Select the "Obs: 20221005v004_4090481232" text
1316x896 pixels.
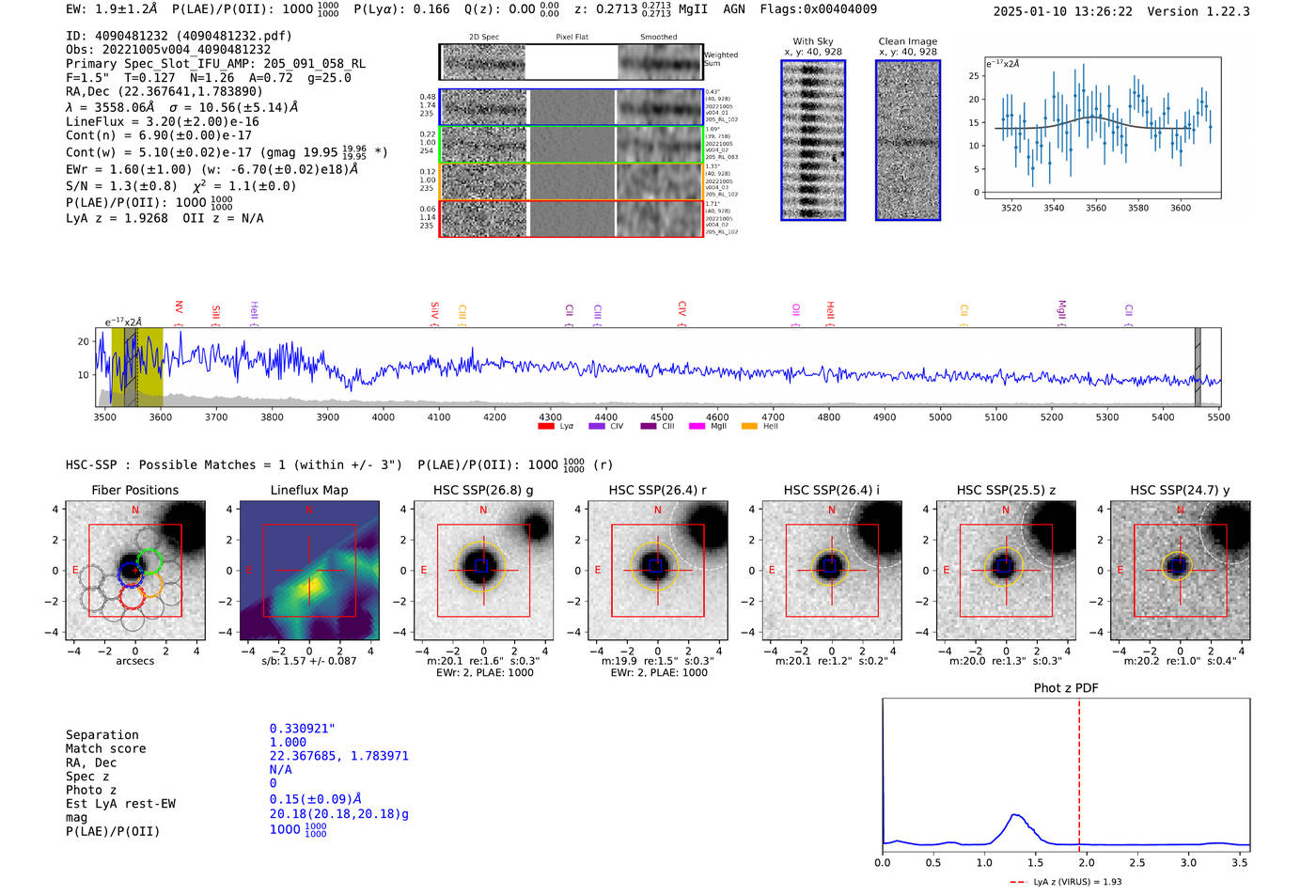tap(168, 49)
